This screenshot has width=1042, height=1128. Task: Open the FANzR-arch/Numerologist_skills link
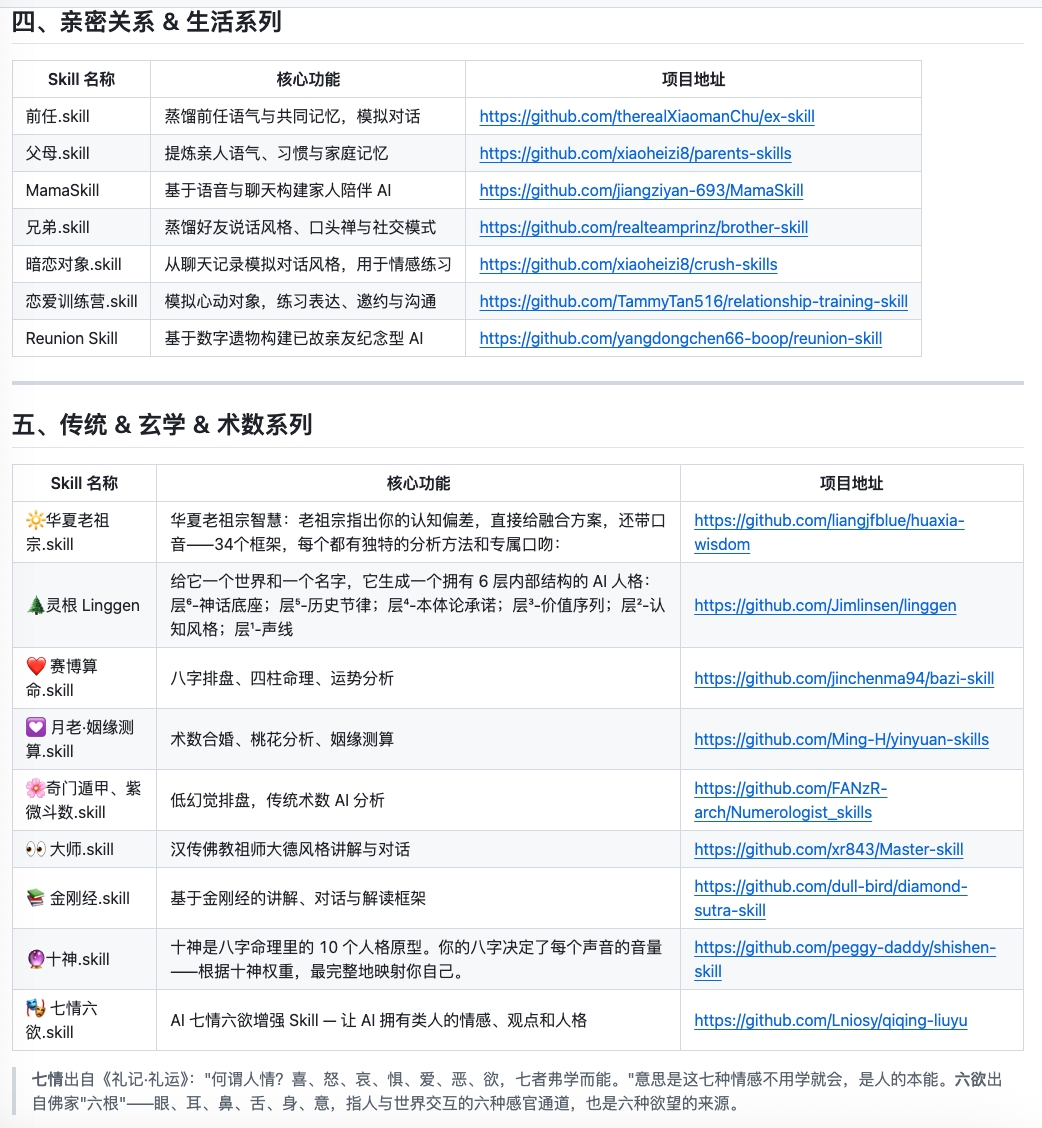click(x=791, y=800)
